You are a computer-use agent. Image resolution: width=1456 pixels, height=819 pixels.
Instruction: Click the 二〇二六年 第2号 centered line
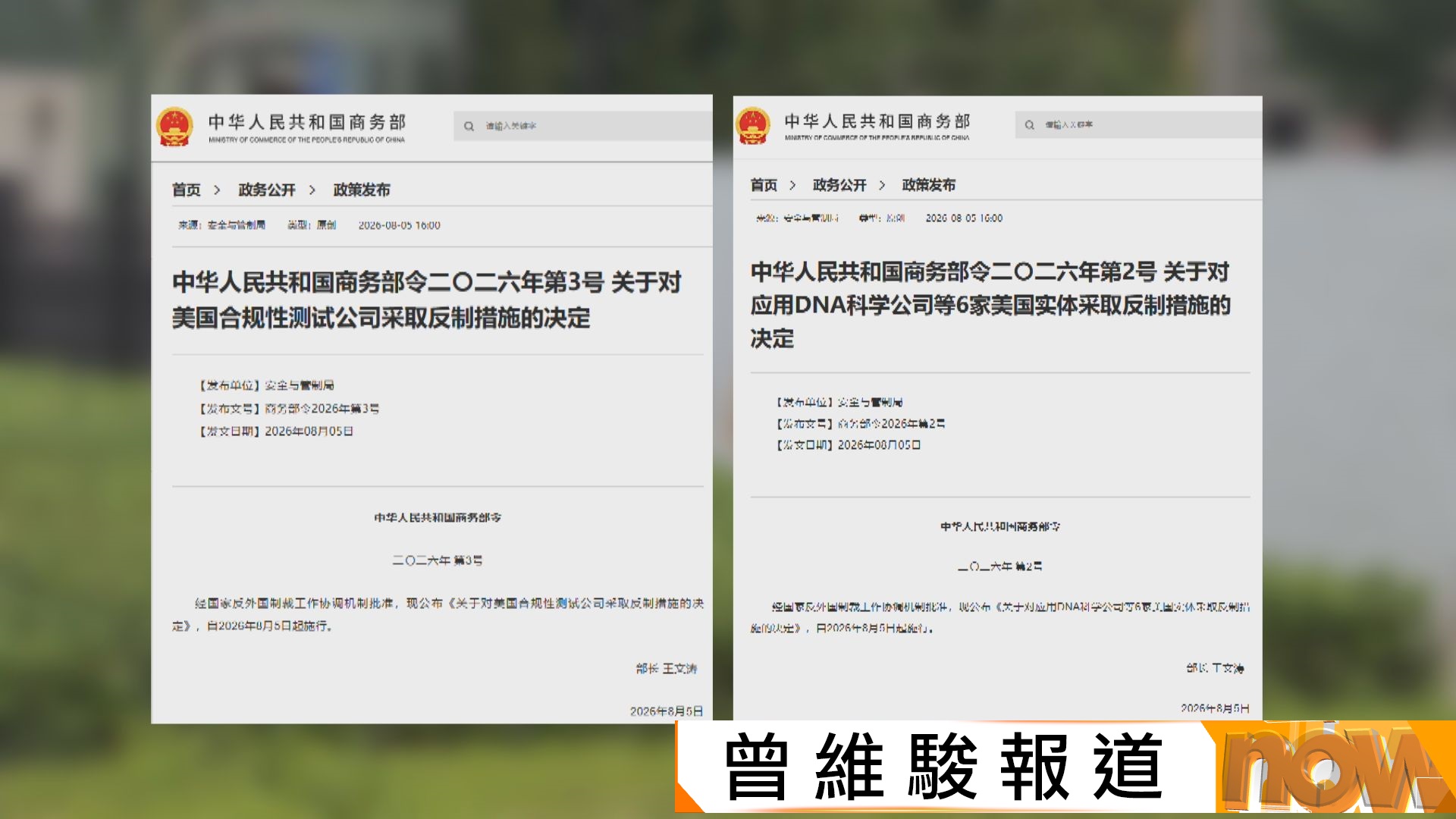pos(1000,566)
